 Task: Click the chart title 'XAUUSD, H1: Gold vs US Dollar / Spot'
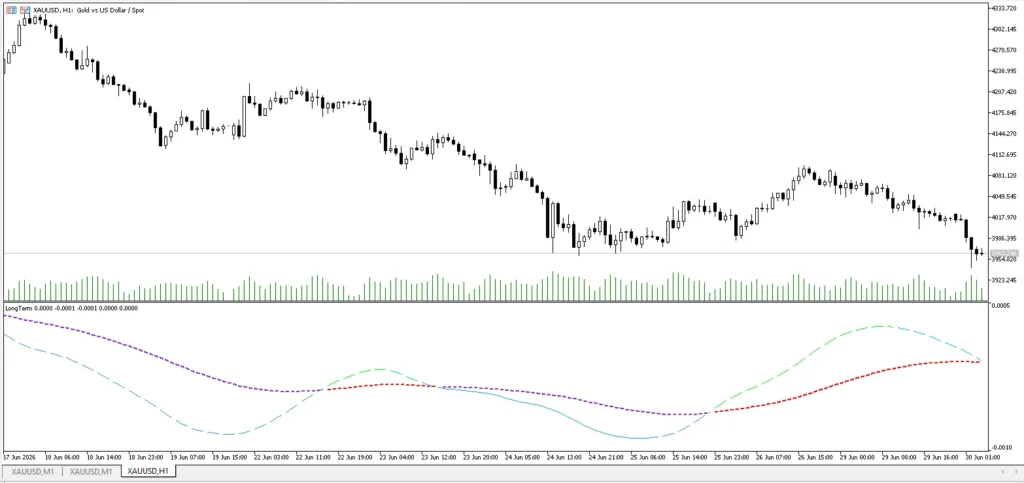(x=87, y=10)
